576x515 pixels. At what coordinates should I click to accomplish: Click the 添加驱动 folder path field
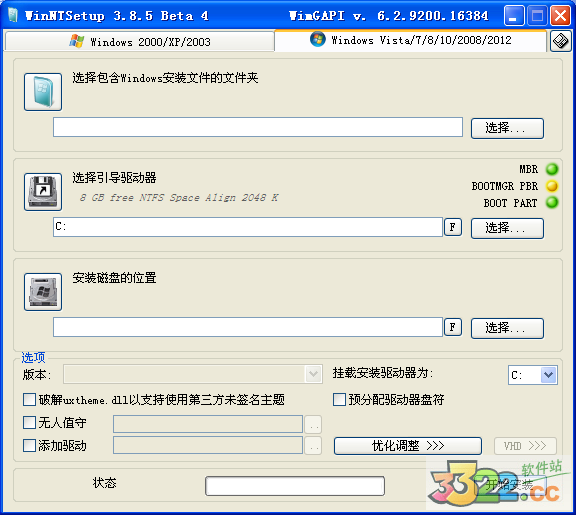point(208,445)
